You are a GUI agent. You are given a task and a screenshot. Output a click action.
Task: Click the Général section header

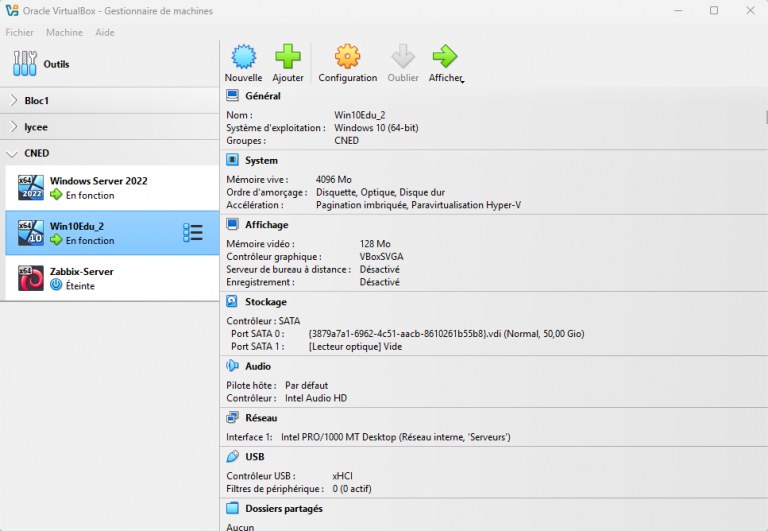[262, 96]
